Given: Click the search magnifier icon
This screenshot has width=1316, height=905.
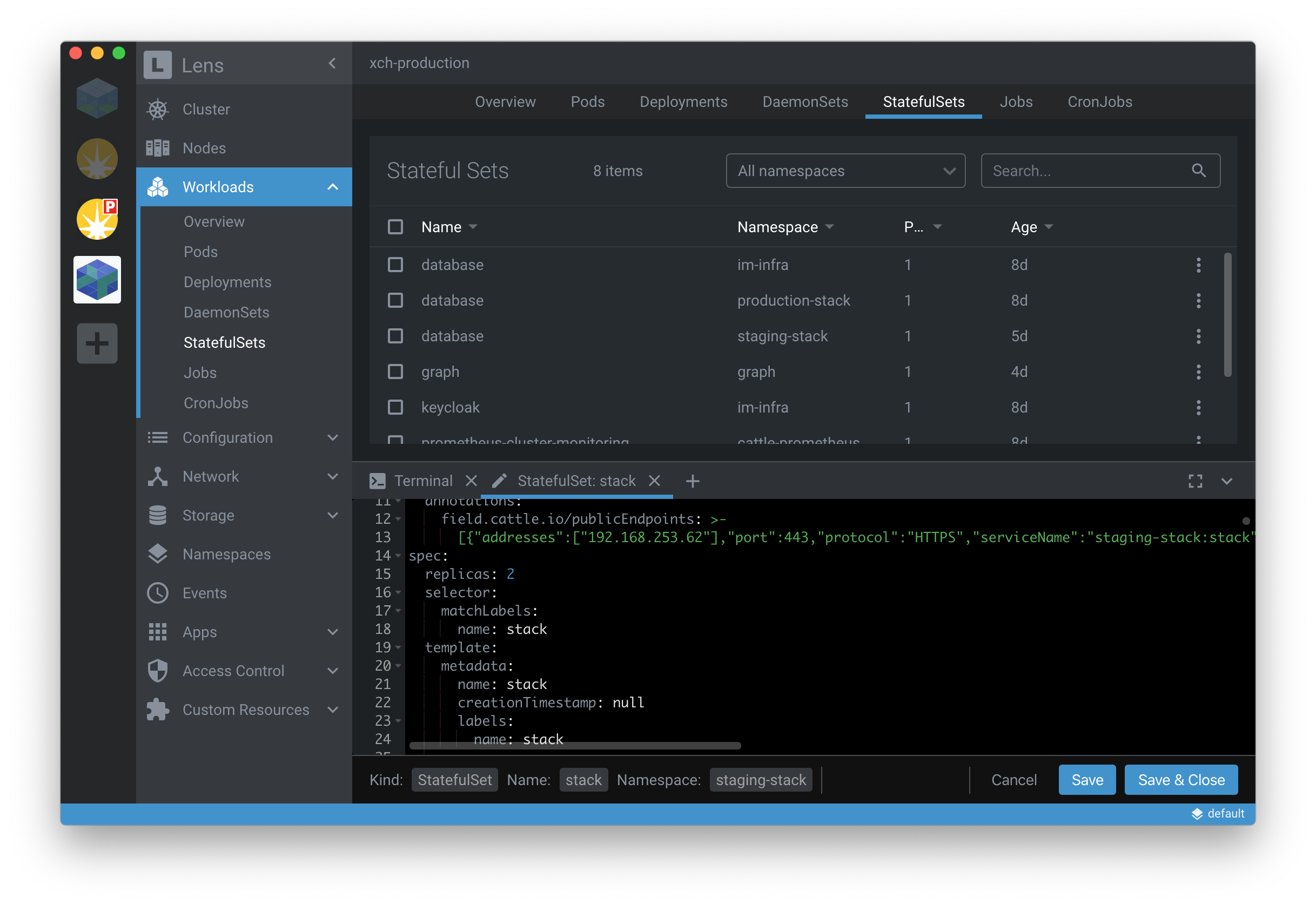Looking at the screenshot, I should click(1198, 170).
